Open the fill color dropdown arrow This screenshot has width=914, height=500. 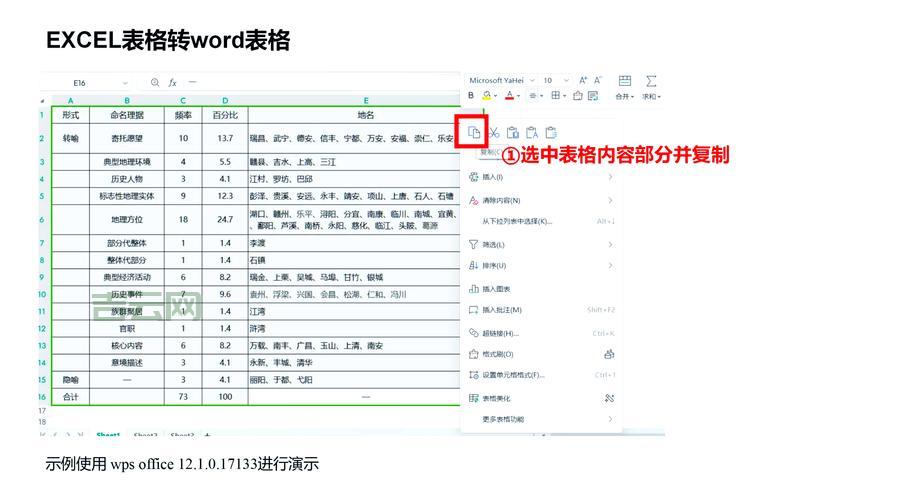click(495, 96)
